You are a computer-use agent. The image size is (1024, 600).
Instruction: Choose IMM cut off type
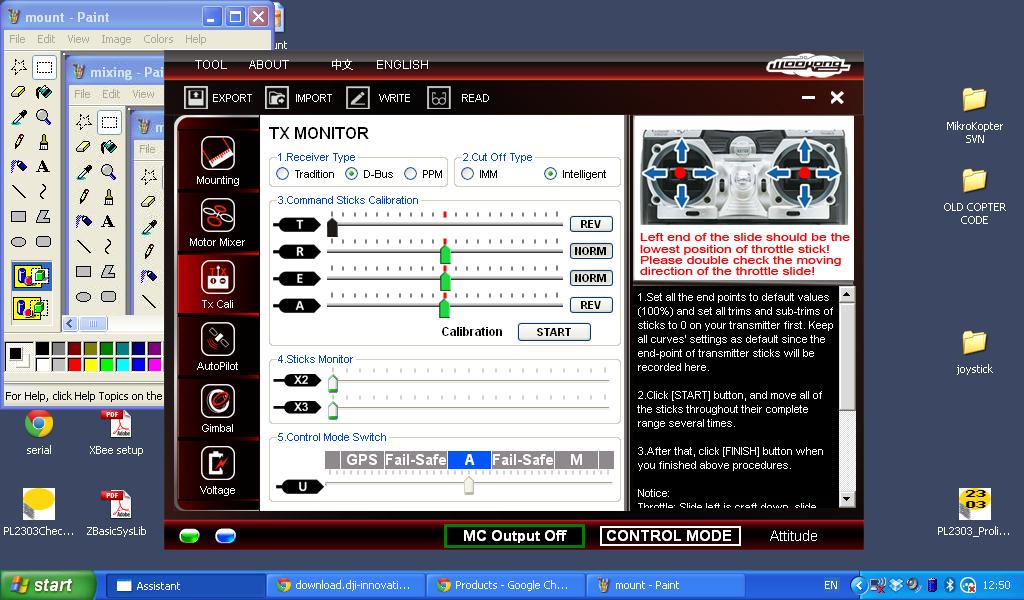pos(467,174)
